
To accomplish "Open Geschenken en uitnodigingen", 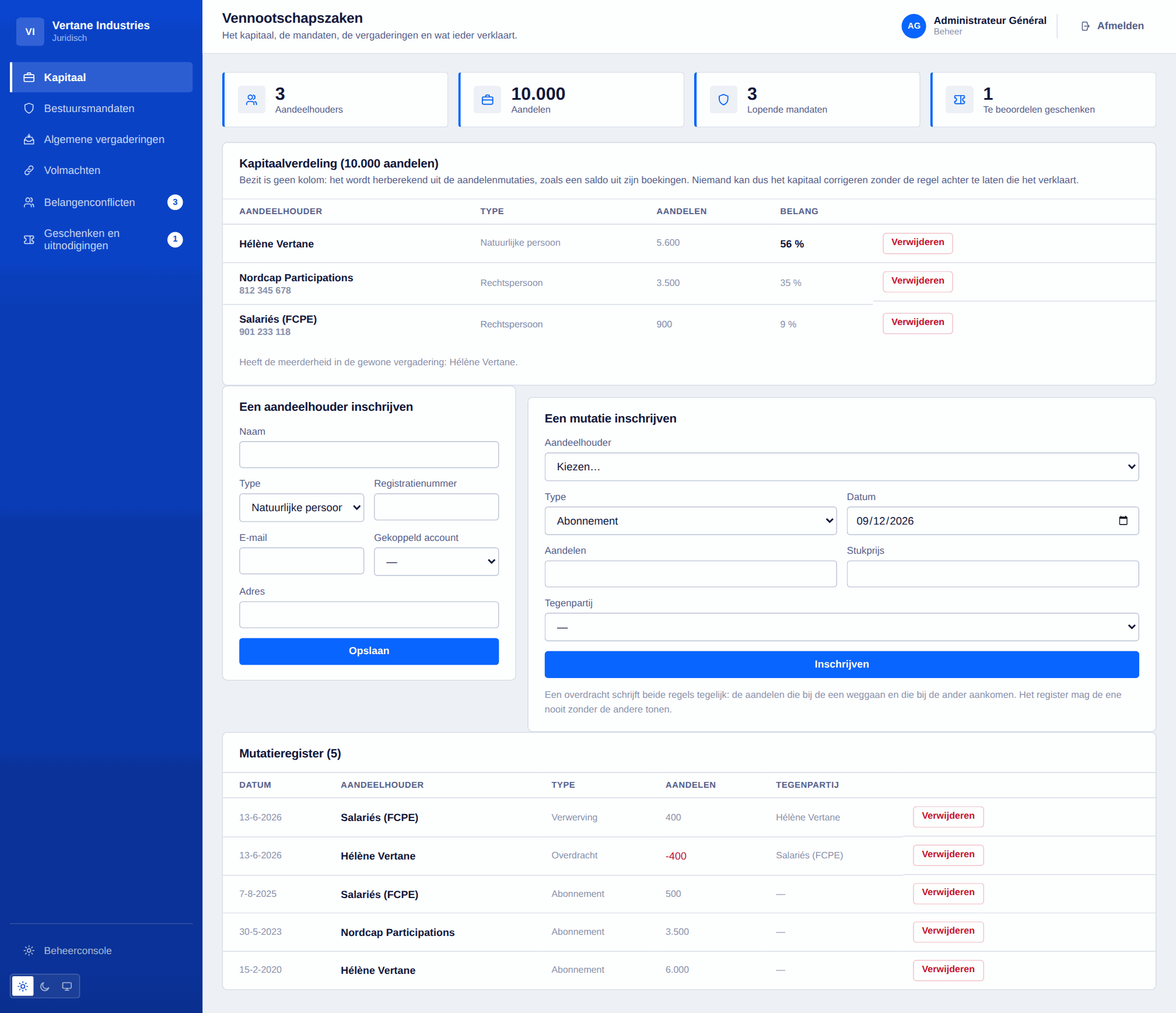I will point(101,240).
